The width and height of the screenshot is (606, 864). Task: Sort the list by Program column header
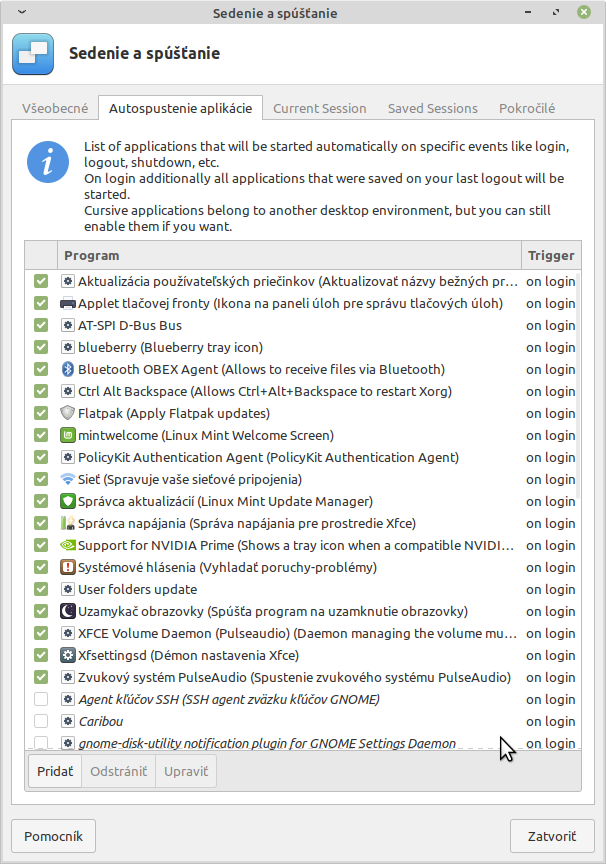[290, 255]
